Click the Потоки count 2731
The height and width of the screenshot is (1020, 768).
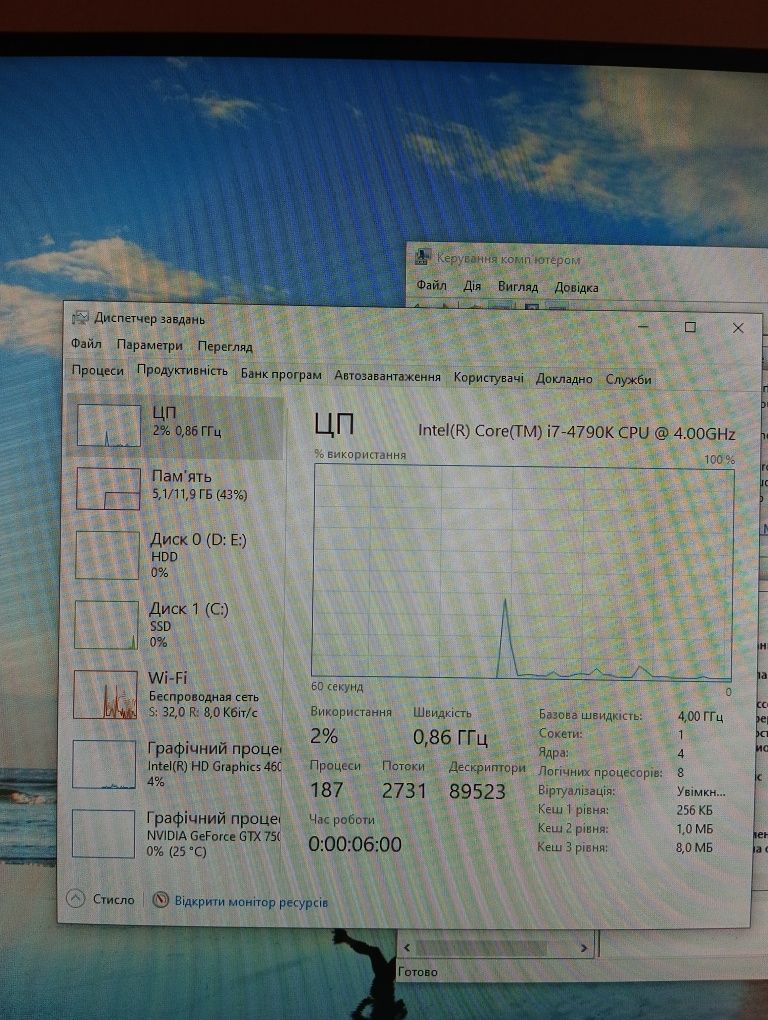pyautogui.click(x=404, y=791)
